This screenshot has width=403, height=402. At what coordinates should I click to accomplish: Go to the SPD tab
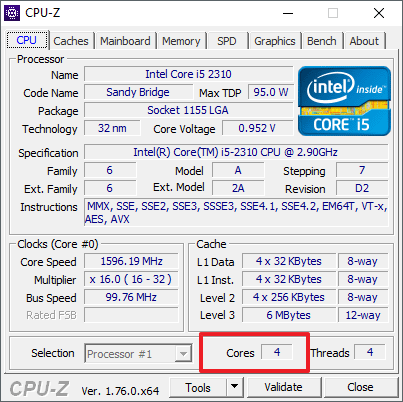[x=227, y=41]
